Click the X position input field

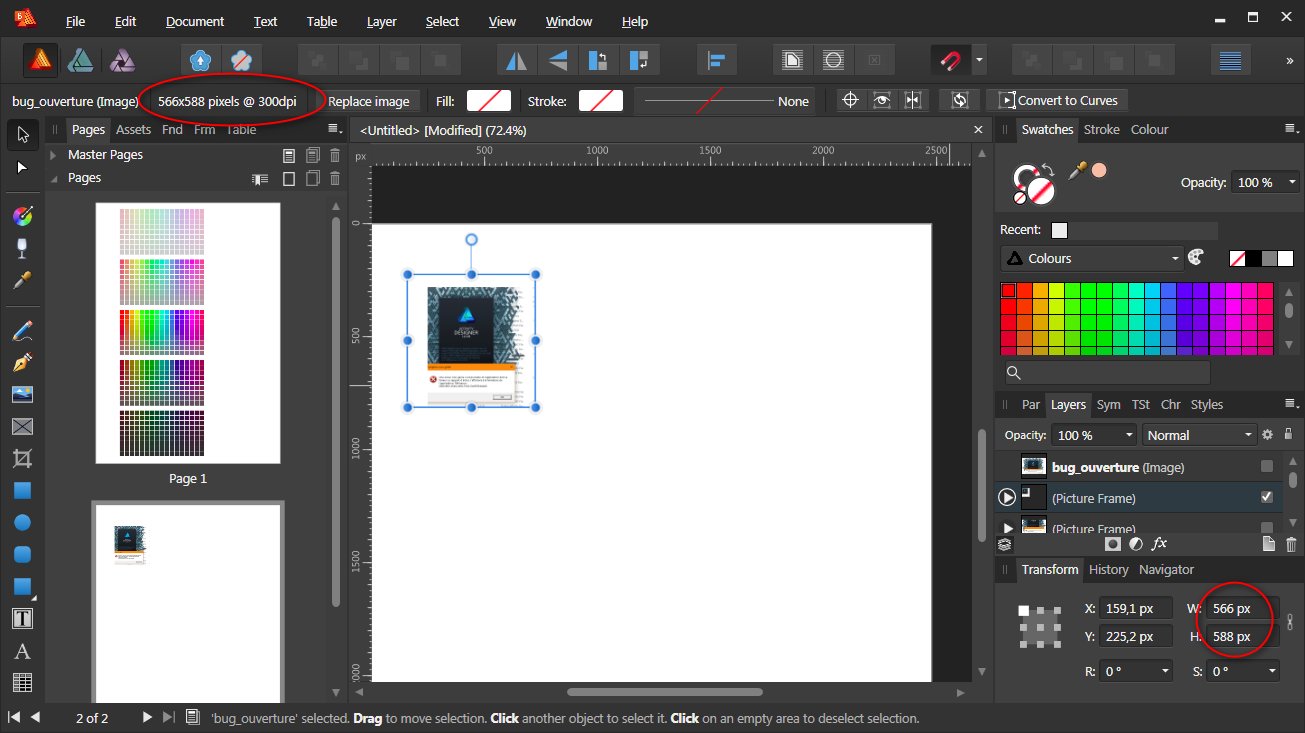click(x=1136, y=608)
